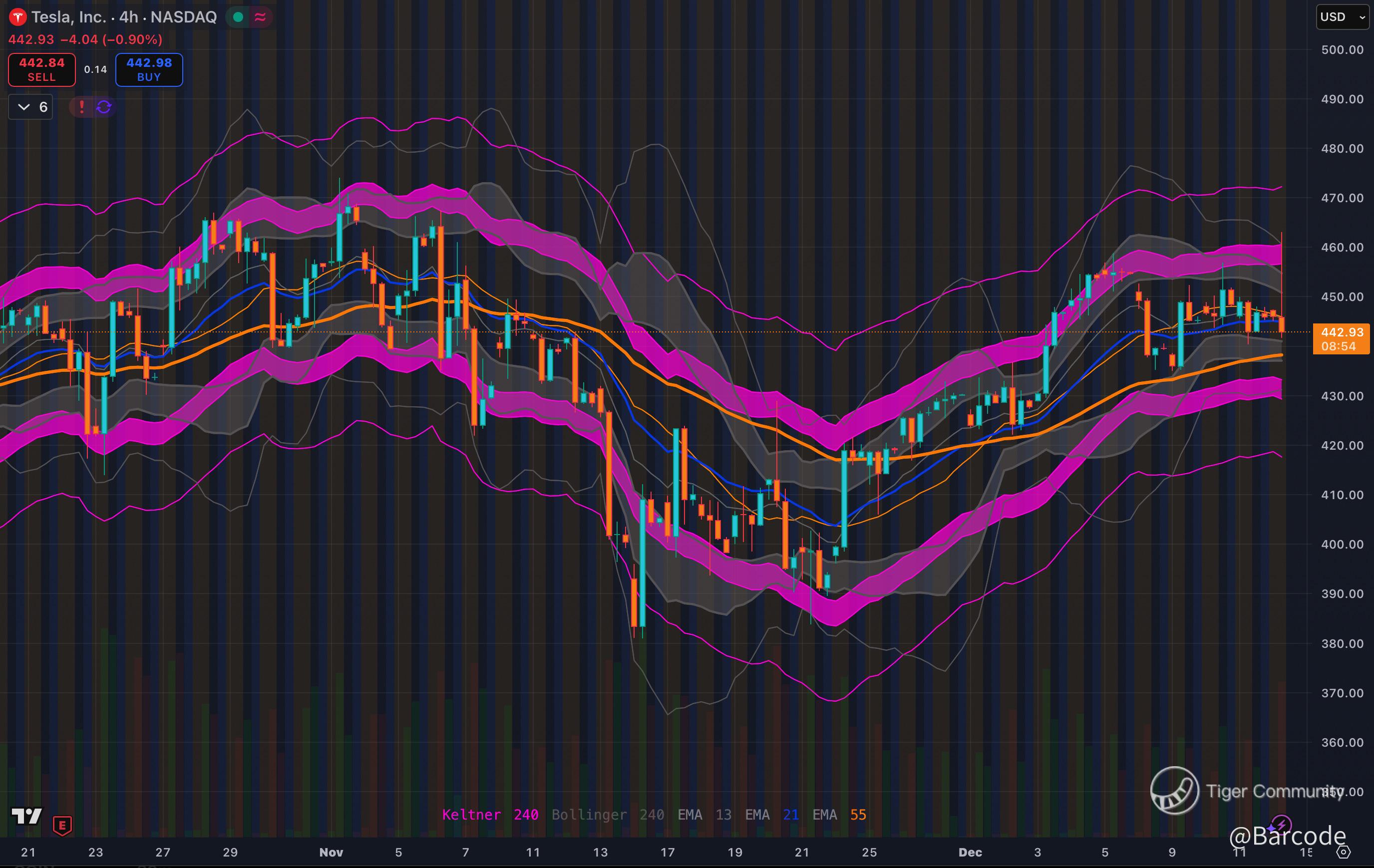
Task: Click the Dec label on time axis
Action: pos(970,852)
